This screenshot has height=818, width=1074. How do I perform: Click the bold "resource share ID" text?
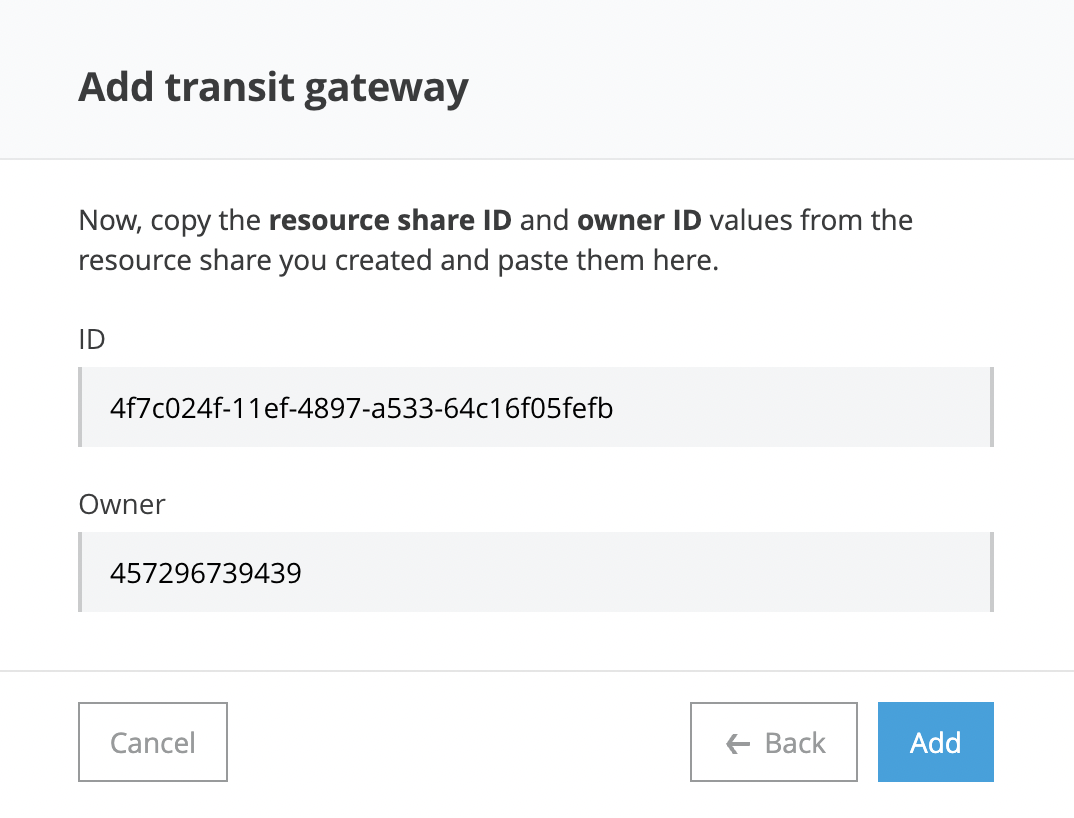(x=391, y=219)
